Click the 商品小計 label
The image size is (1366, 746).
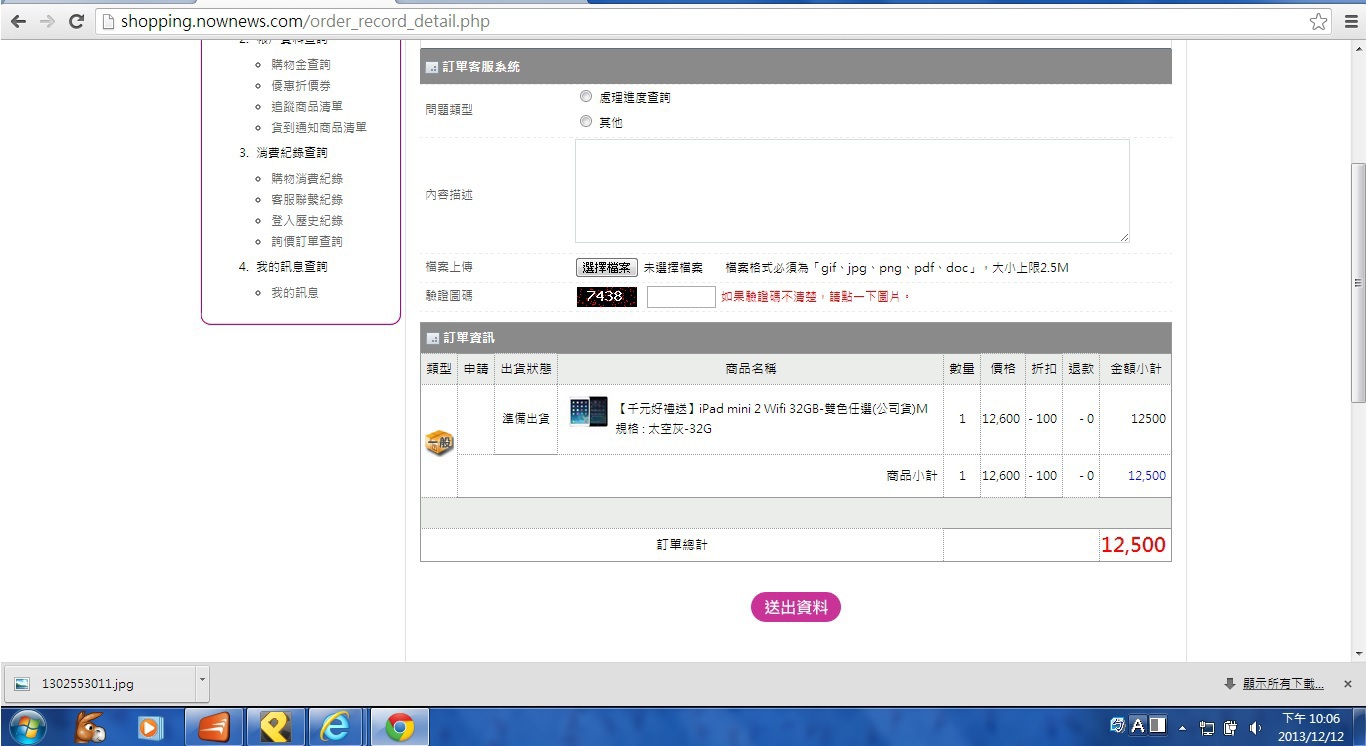[912, 476]
